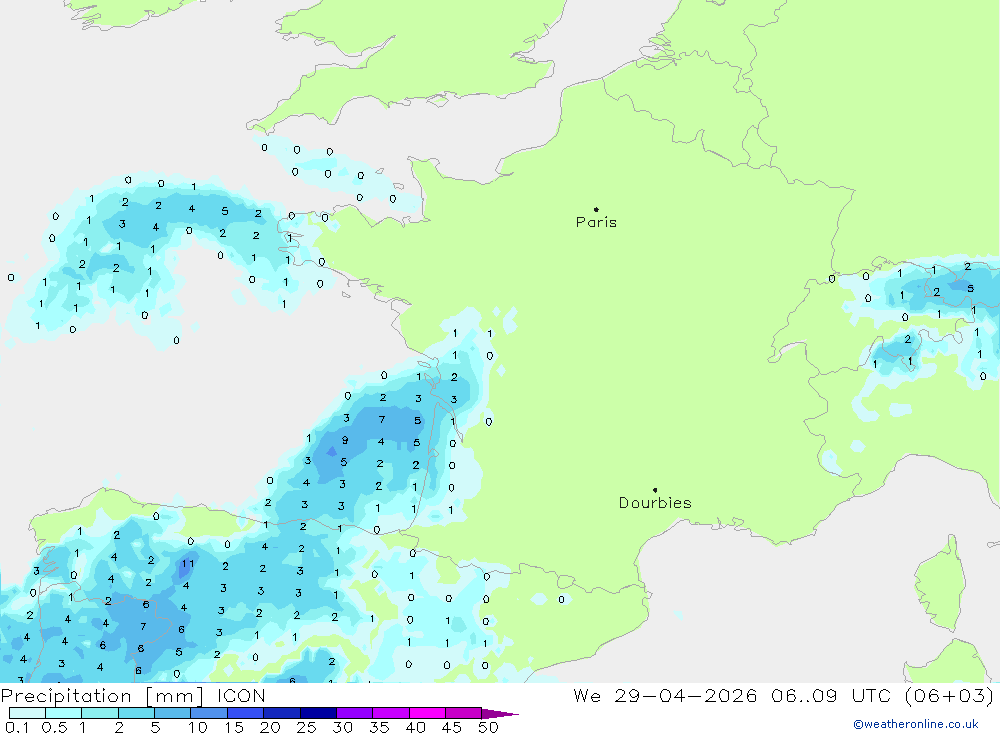
Task: Click the legend value '25'
Action: (307, 727)
